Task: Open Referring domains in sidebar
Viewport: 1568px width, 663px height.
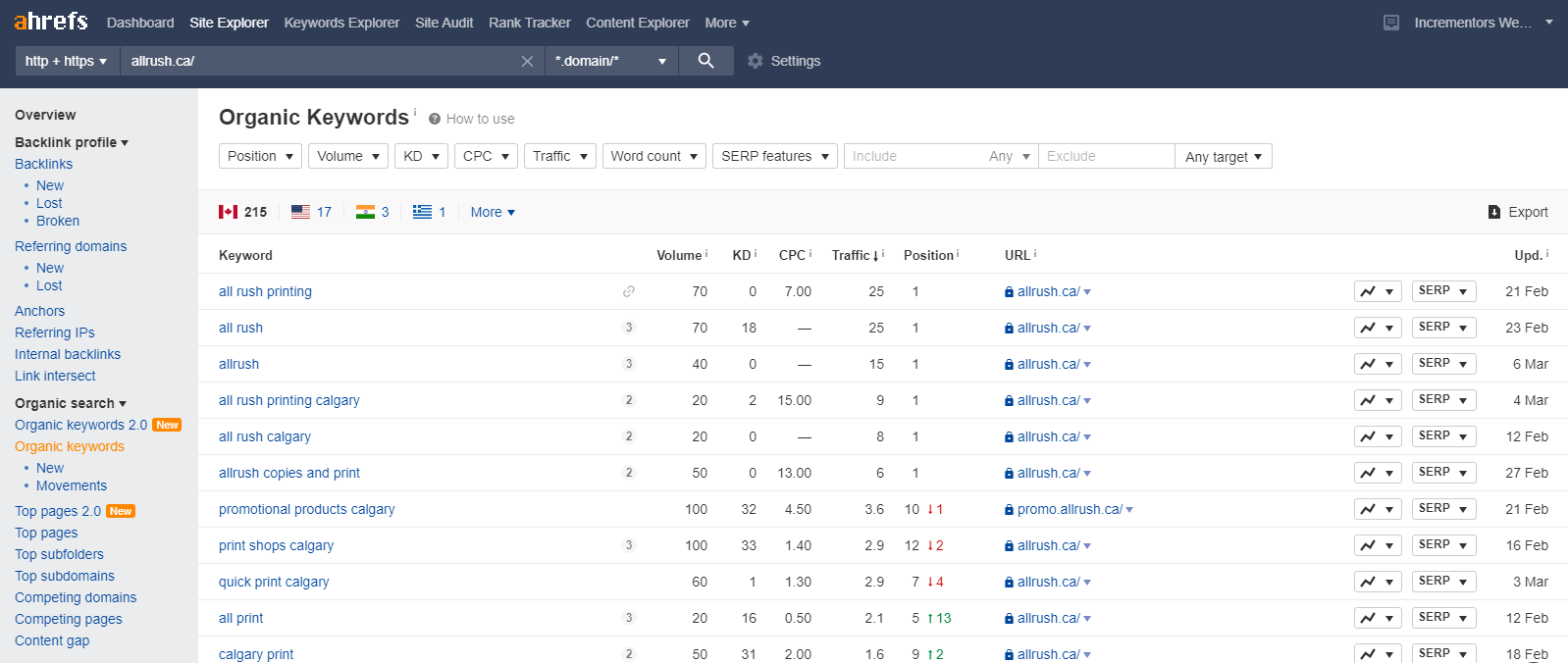Action: (71, 246)
